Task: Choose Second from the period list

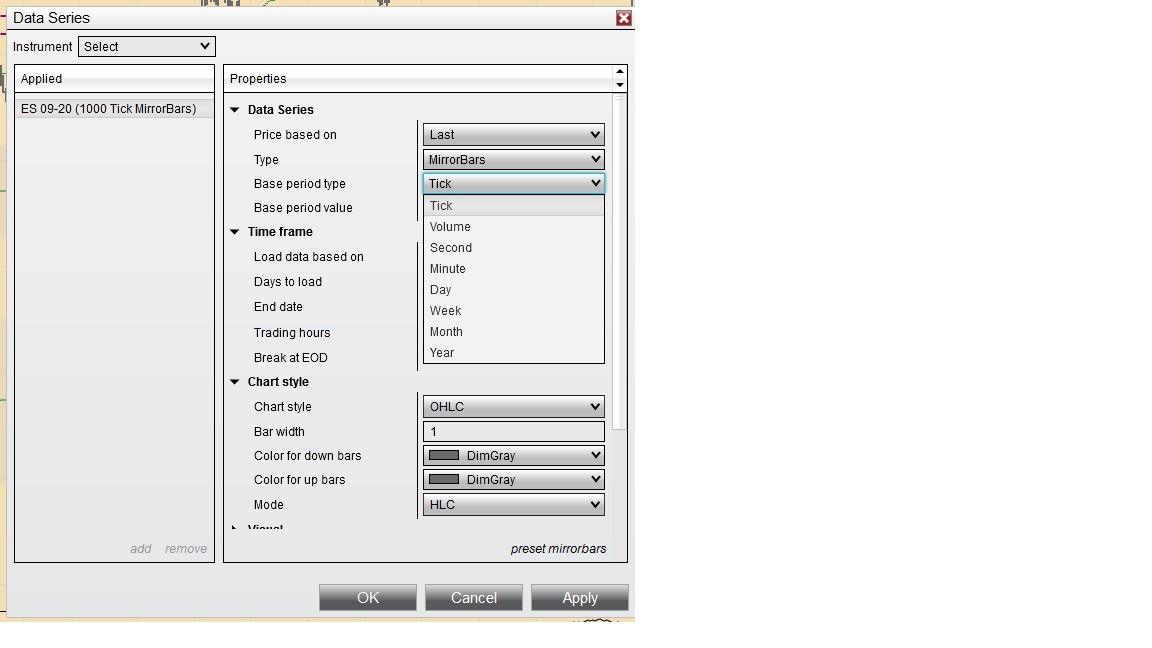Action: pos(514,248)
